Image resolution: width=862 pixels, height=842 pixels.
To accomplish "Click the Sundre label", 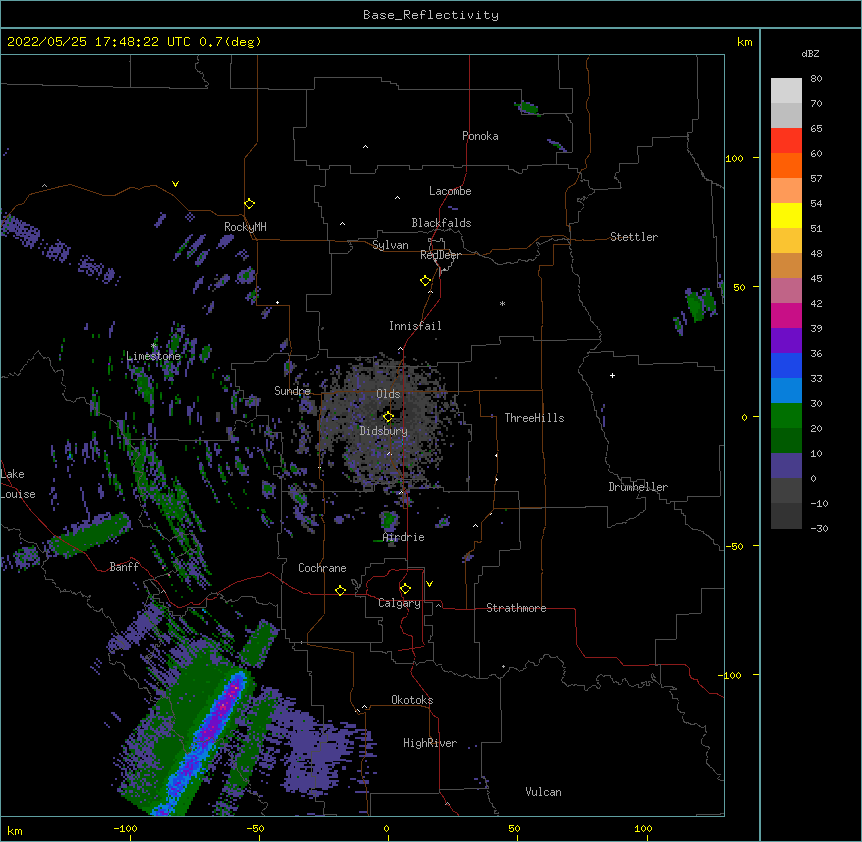I will (292, 391).
